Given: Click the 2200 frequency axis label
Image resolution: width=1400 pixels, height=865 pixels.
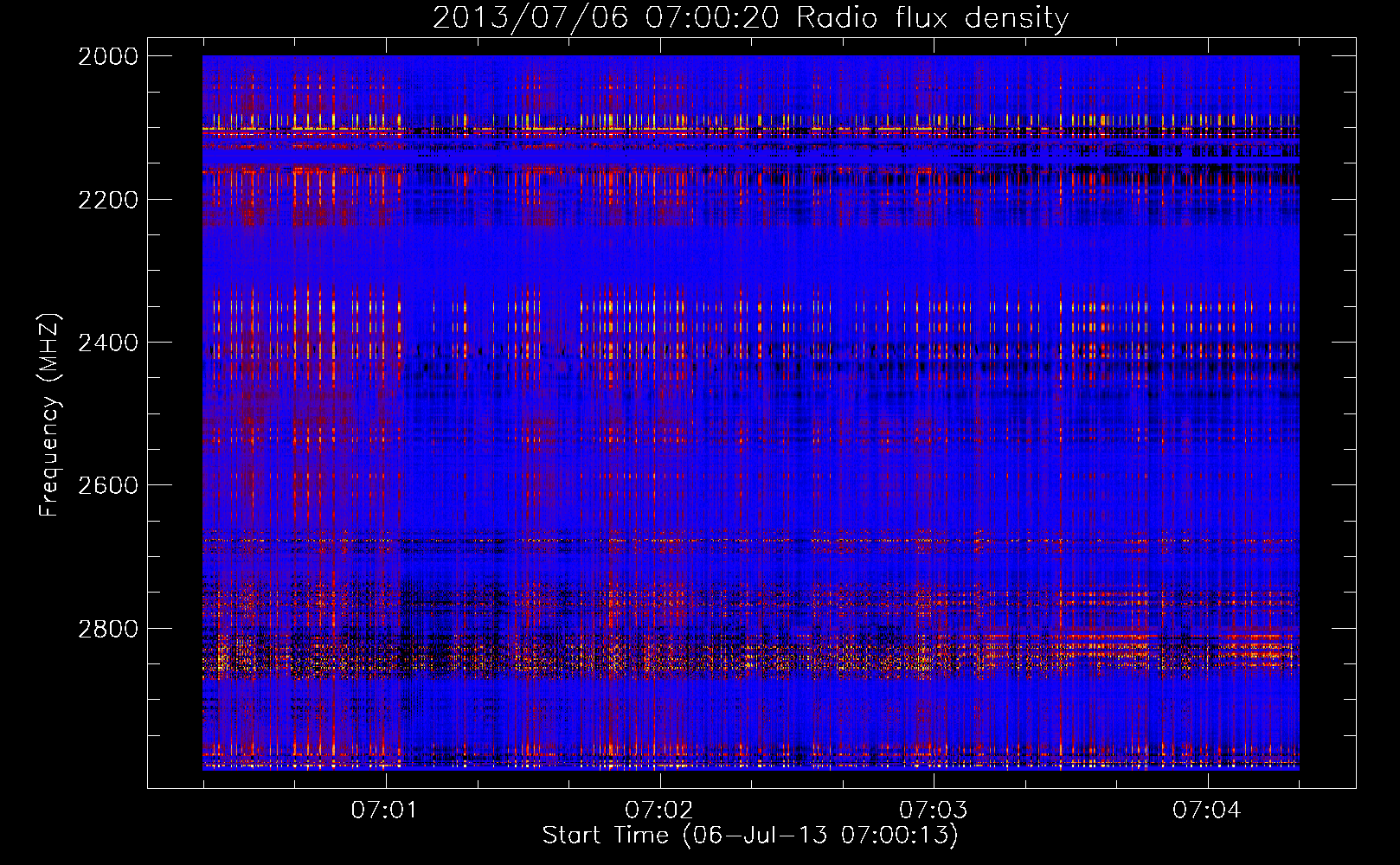Looking at the screenshot, I should pyautogui.click(x=108, y=200).
